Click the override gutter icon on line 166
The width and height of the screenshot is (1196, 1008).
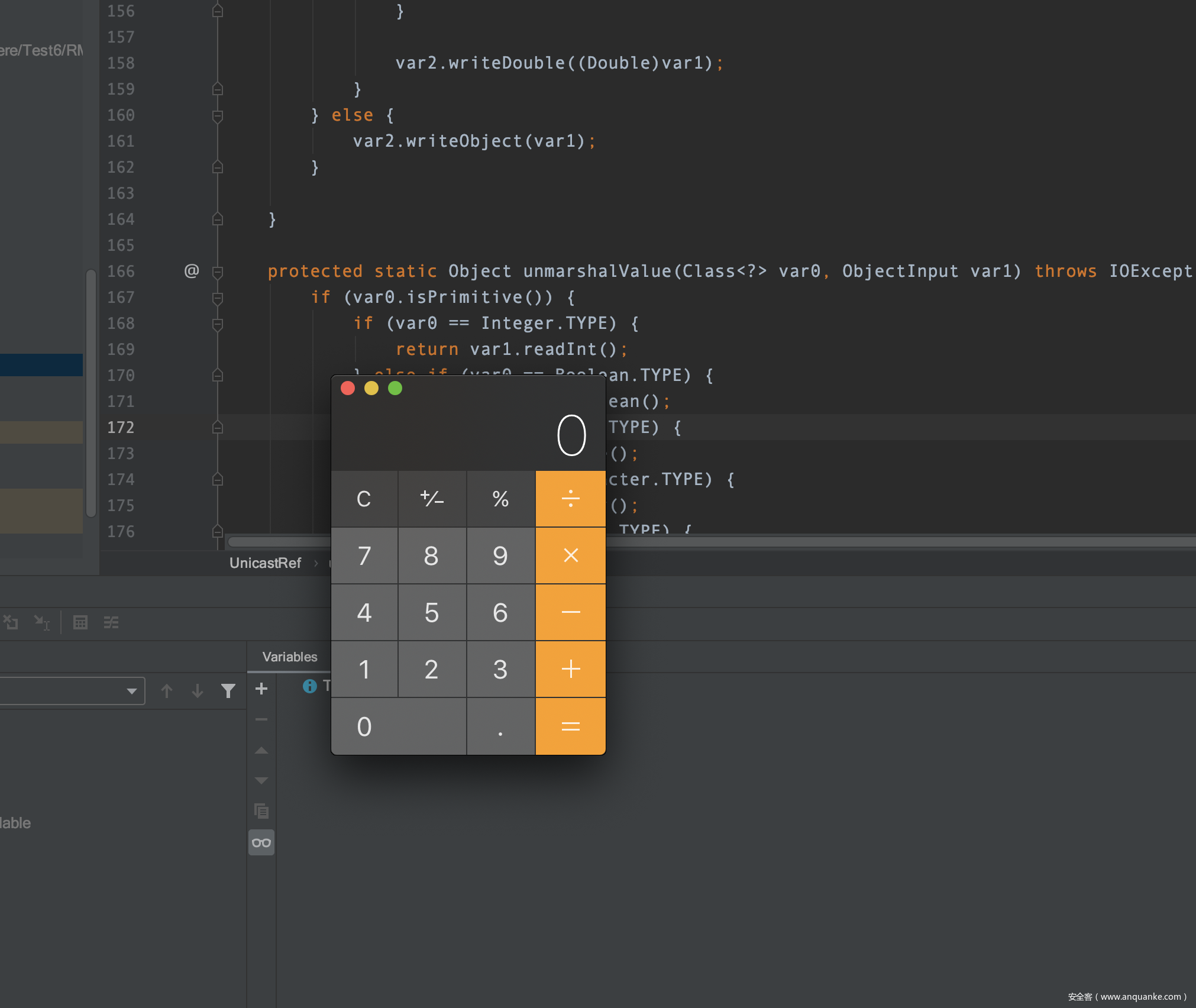[x=192, y=271]
